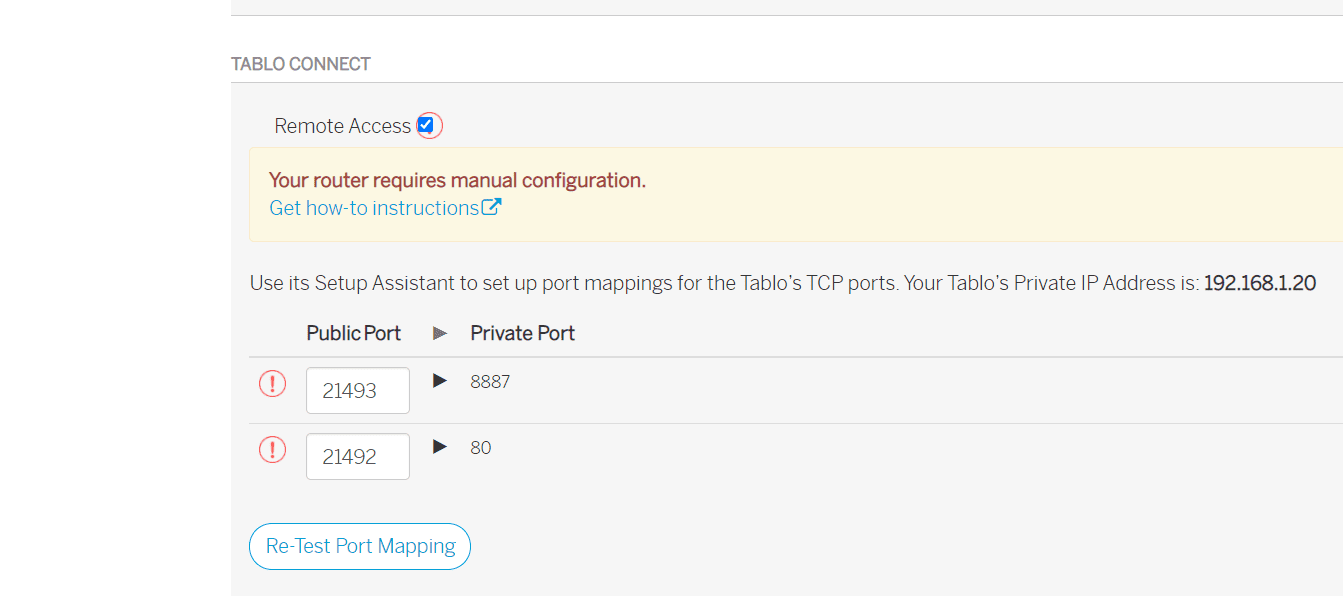
Task: Open the Get how-to instructions link
Action: point(374,208)
